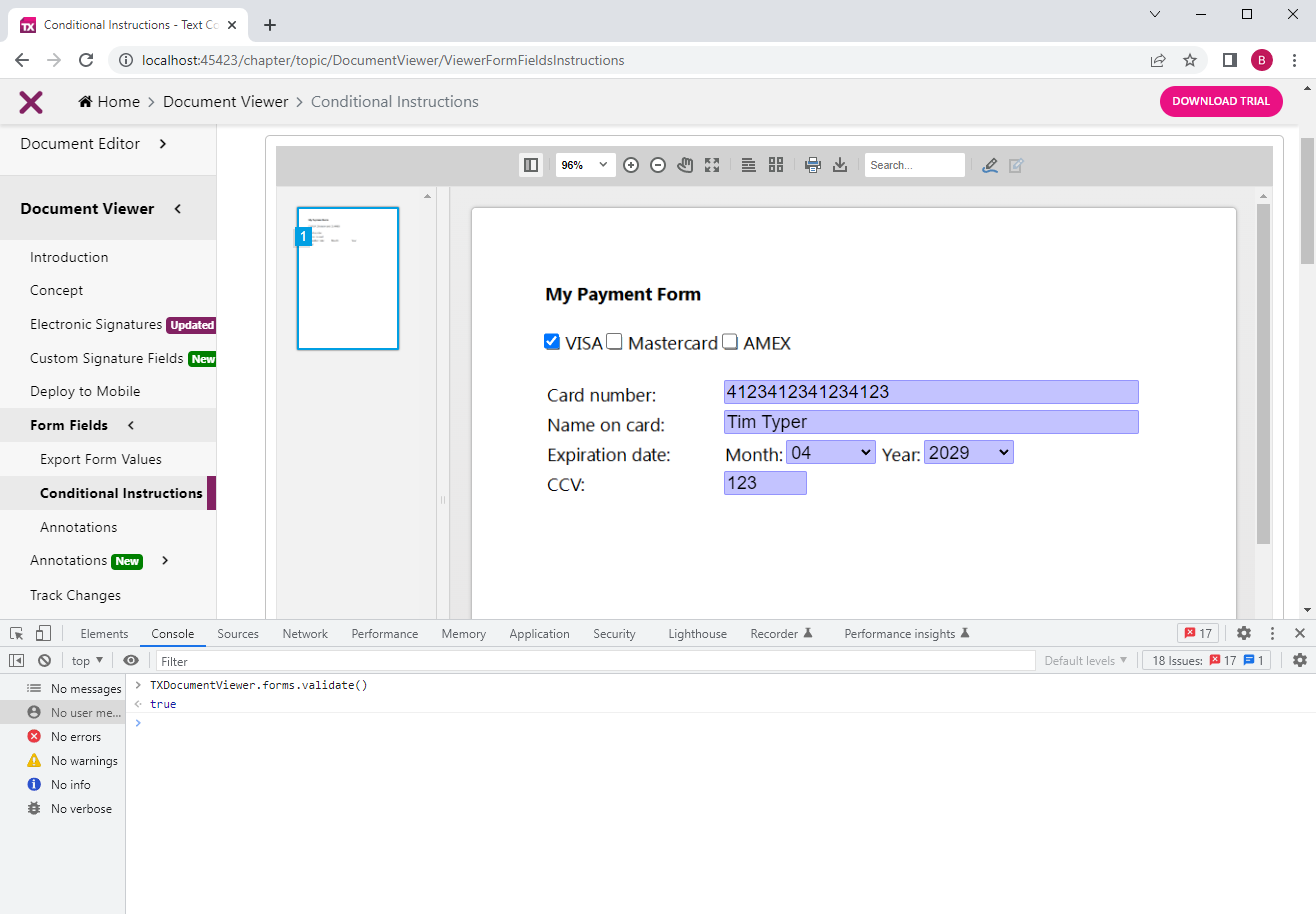Go to Home breadcrumb link
The width and height of the screenshot is (1316, 914).
point(109,101)
